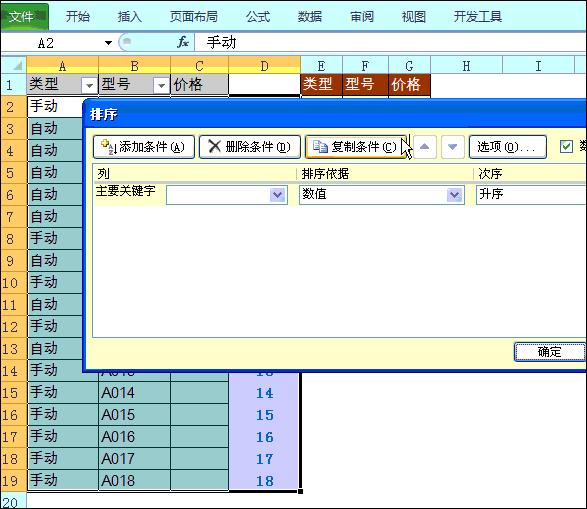Open the 公式 tab
This screenshot has height=509, width=587.
click(258, 16)
